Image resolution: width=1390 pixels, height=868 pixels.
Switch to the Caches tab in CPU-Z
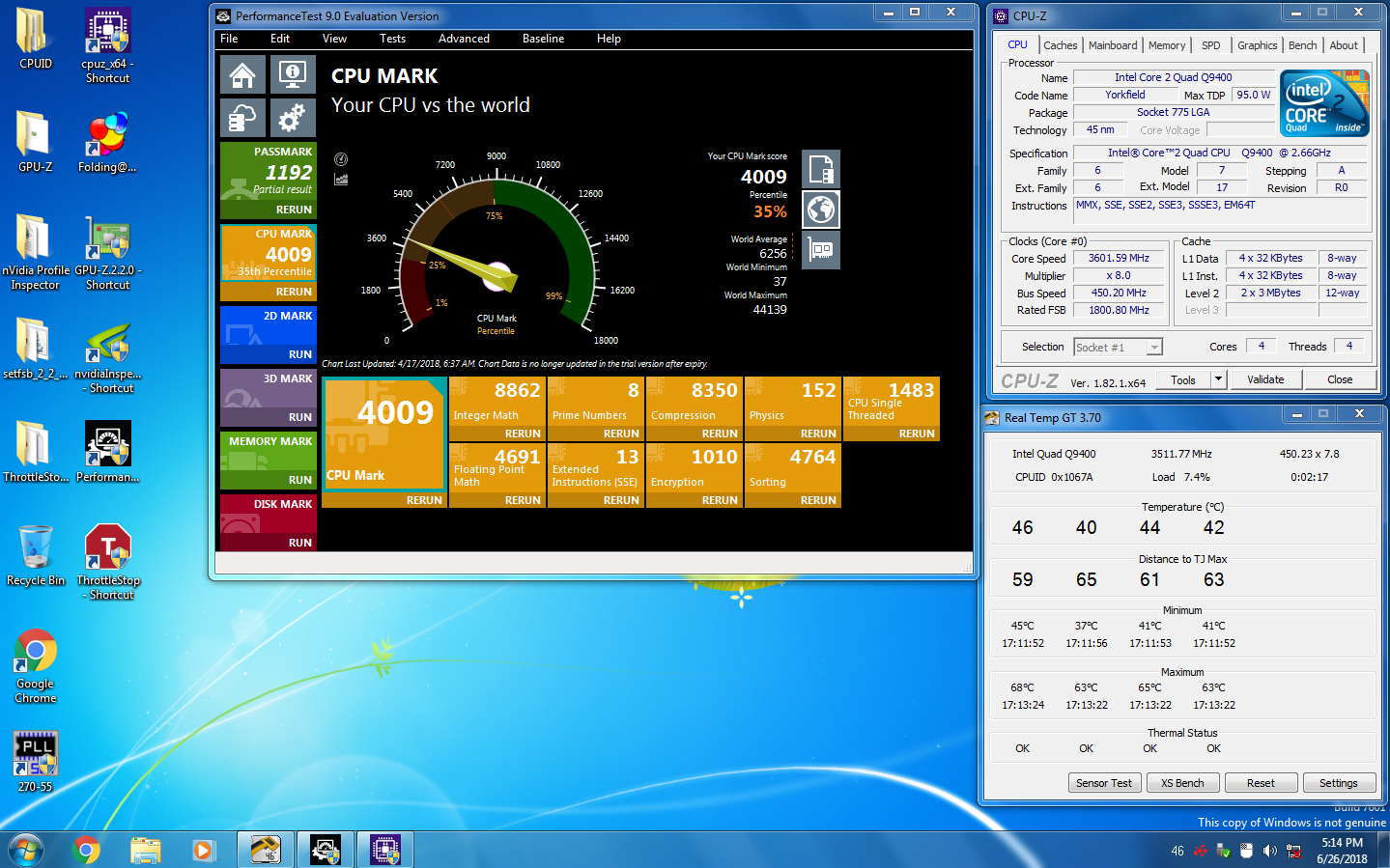tap(1060, 45)
